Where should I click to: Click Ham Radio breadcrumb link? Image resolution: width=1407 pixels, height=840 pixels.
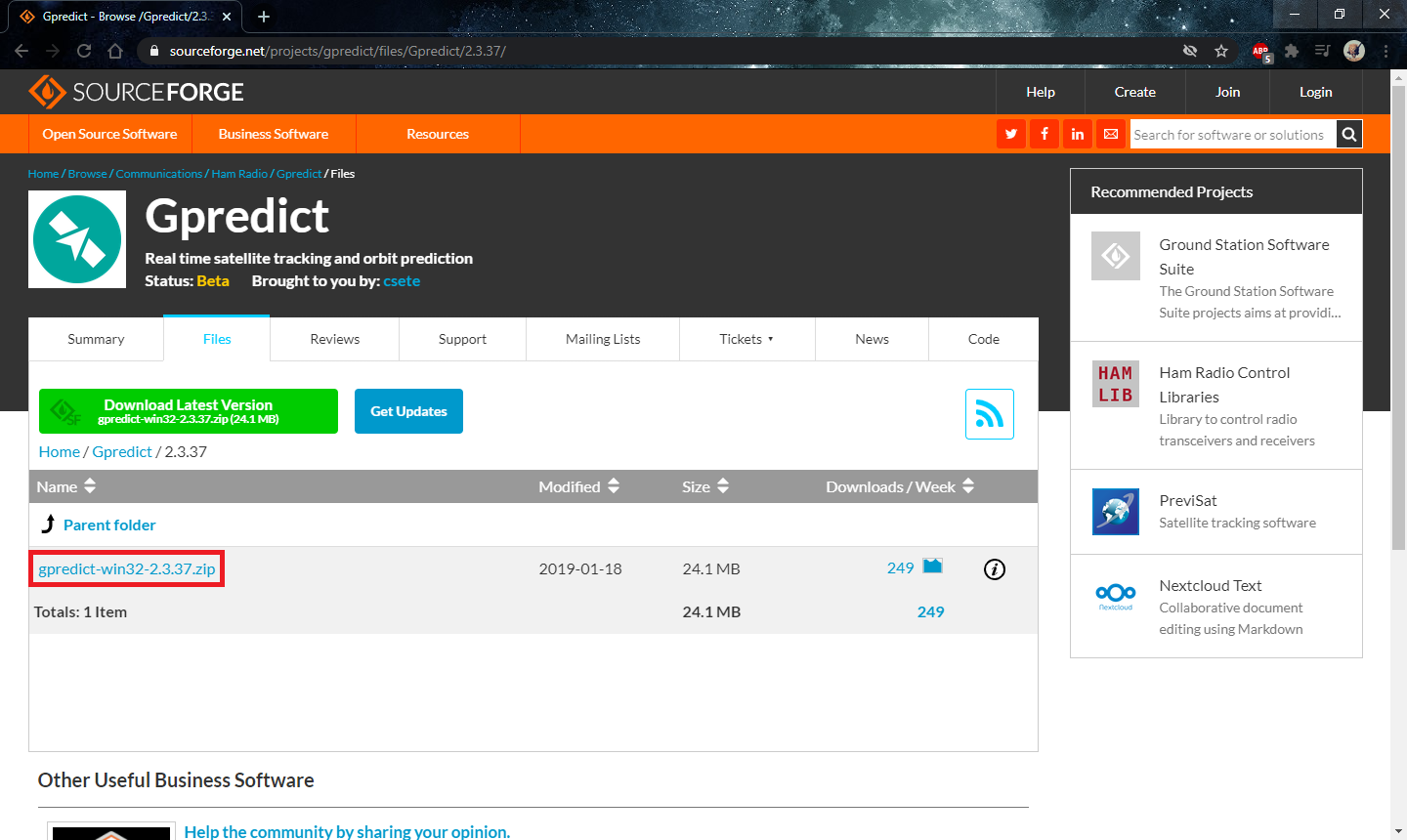(x=239, y=174)
